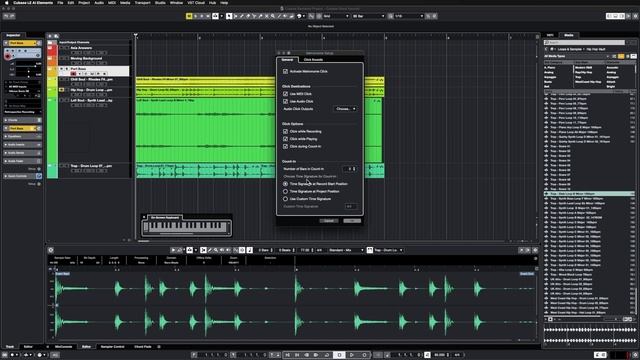Click the Add Track plus button
The image size is (640, 360).
coord(50,36)
